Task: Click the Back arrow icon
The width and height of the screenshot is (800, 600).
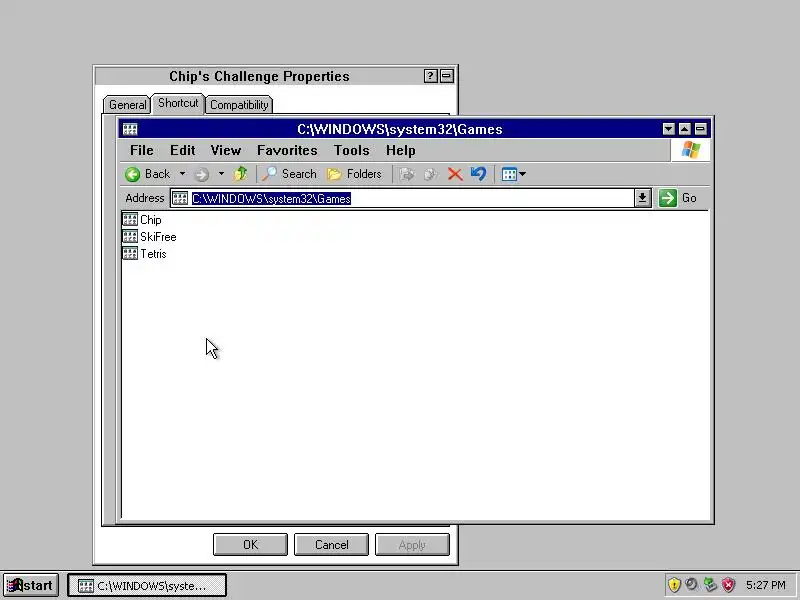Action: click(x=133, y=174)
